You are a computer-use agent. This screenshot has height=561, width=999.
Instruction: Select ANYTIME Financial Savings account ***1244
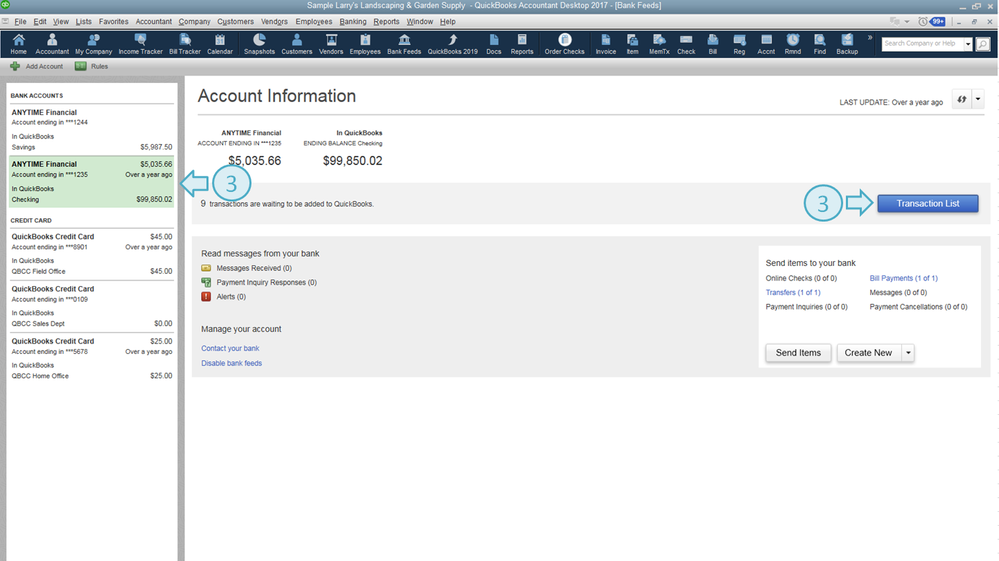point(91,129)
